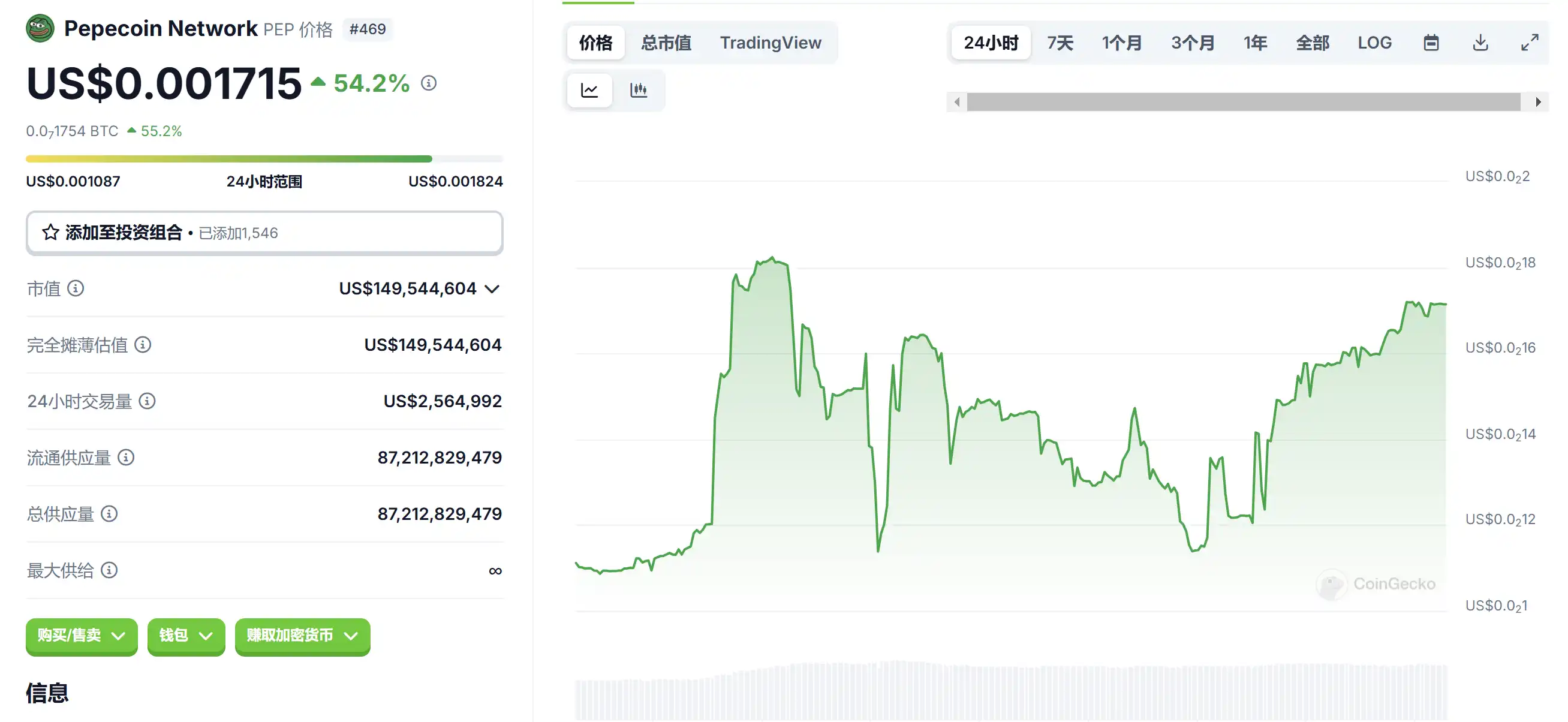Image resolution: width=1568 pixels, height=722 pixels.
Task: Click info icon beside 24小时交易量
Action: pyautogui.click(x=148, y=401)
